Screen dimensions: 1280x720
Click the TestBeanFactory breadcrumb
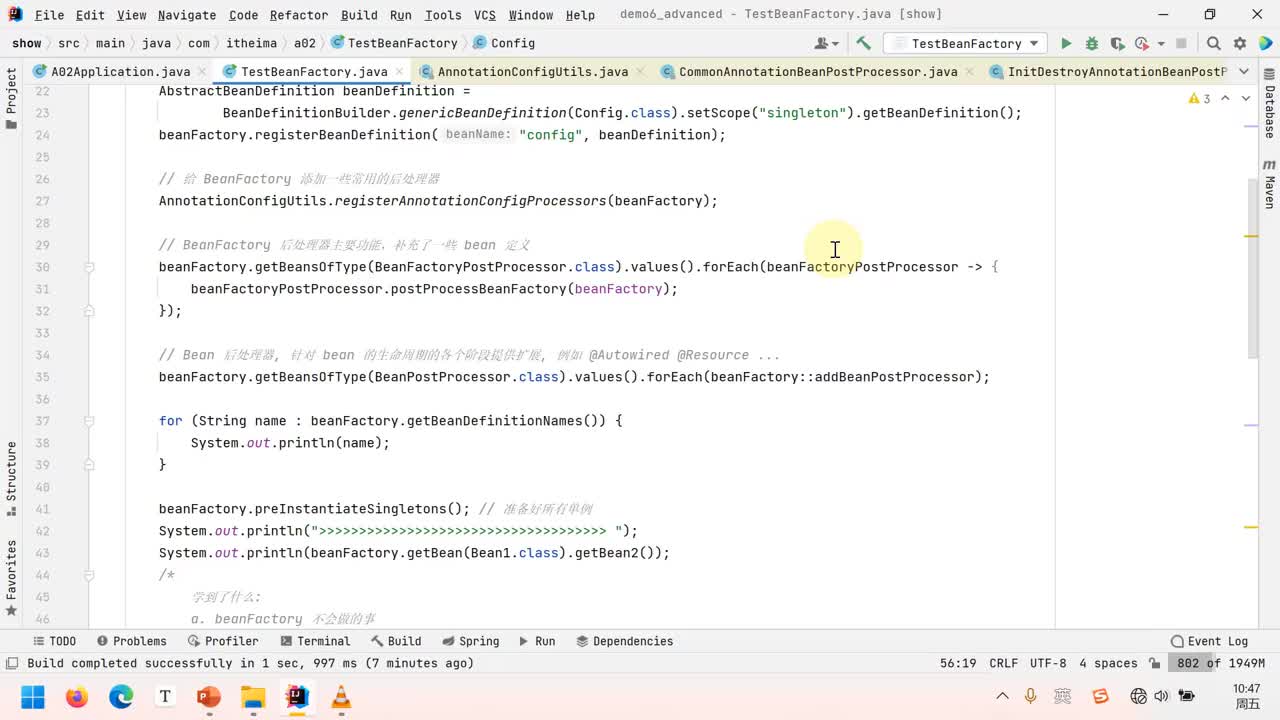coord(394,43)
